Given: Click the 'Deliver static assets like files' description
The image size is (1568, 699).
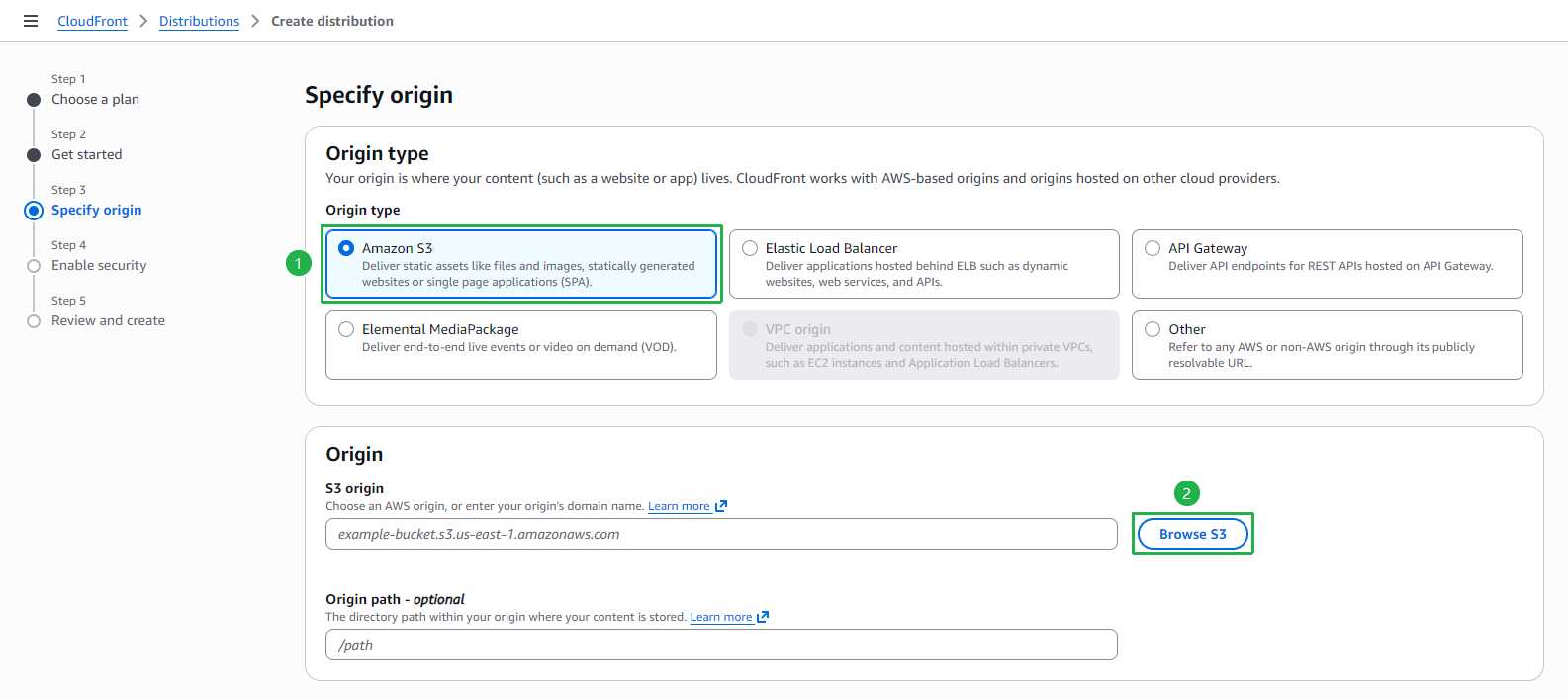Looking at the screenshot, I should click(528, 274).
